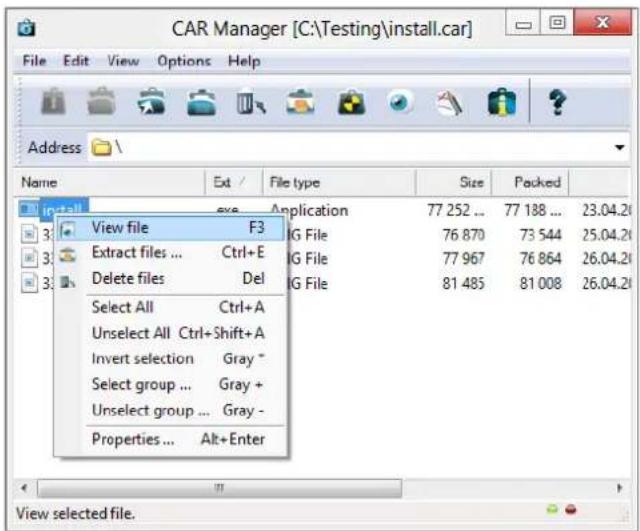Viewport: 640px width, 531px height.
Task: Close the CAR Manager window
Action: point(603,22)
